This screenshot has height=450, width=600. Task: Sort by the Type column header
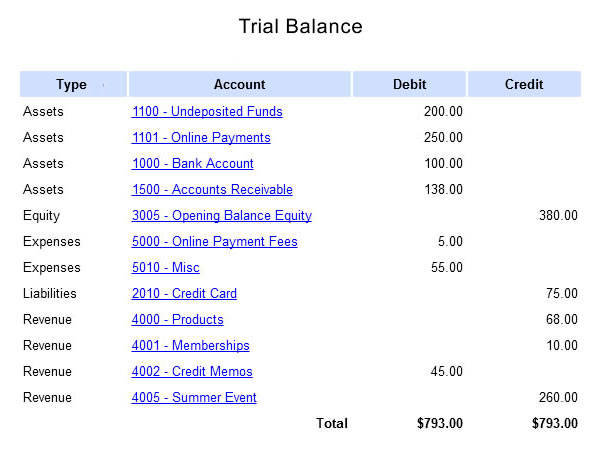pyautogui.click(x=73, y=84)
